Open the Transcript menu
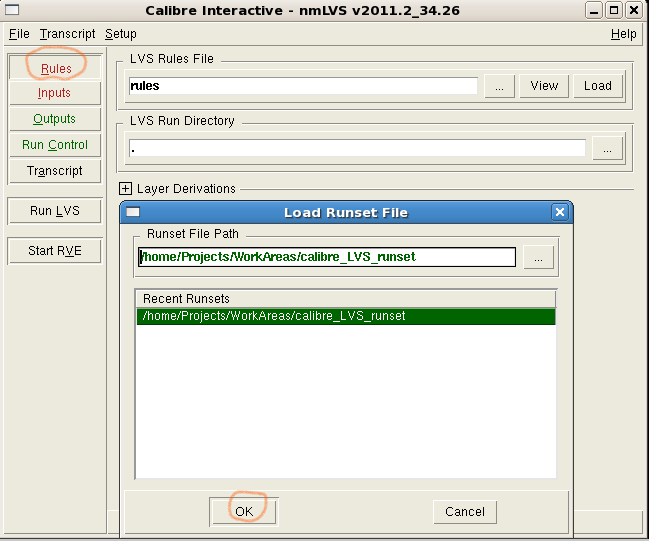 click(67, 34)
